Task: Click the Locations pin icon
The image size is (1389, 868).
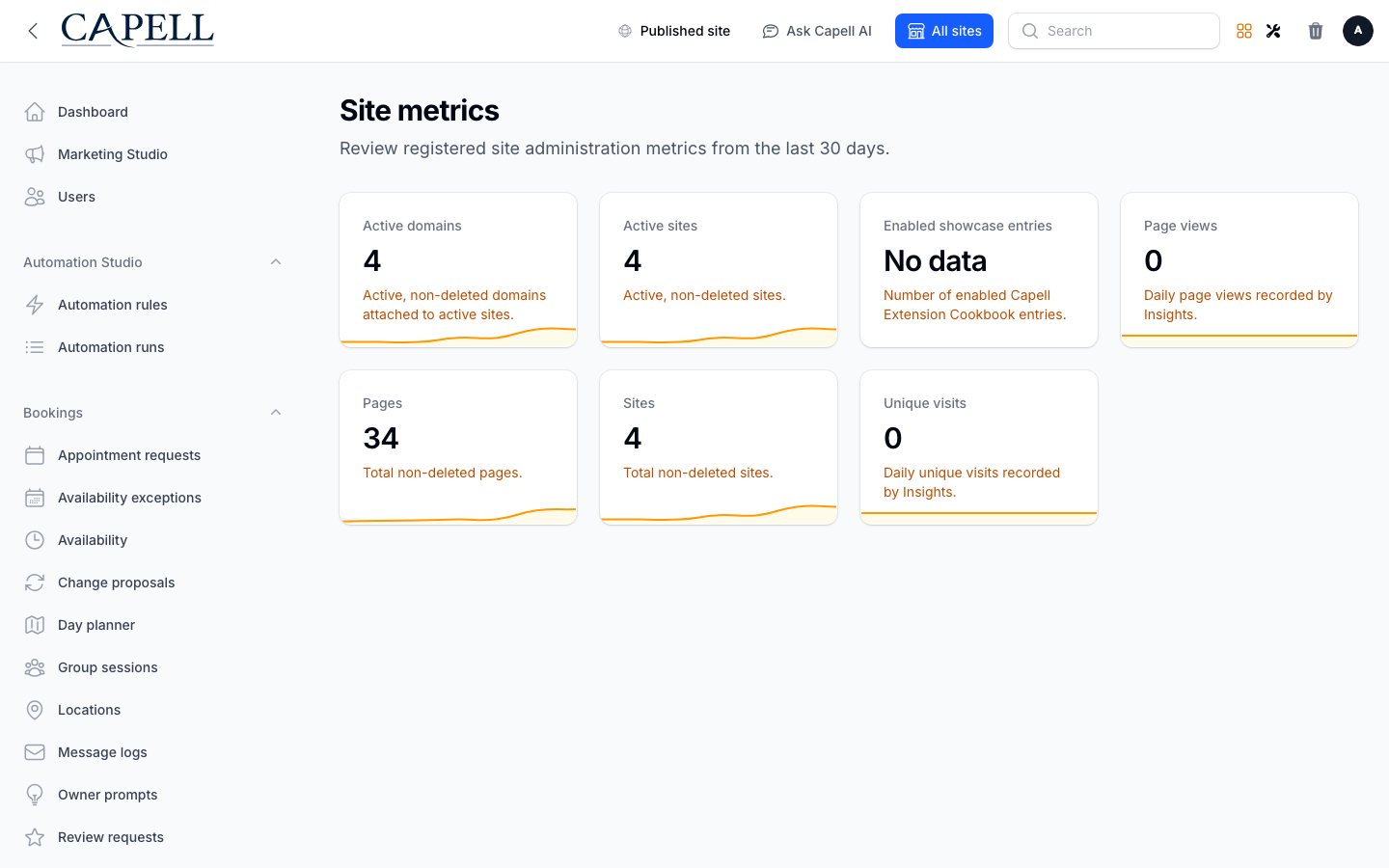Action: point(35,710)
